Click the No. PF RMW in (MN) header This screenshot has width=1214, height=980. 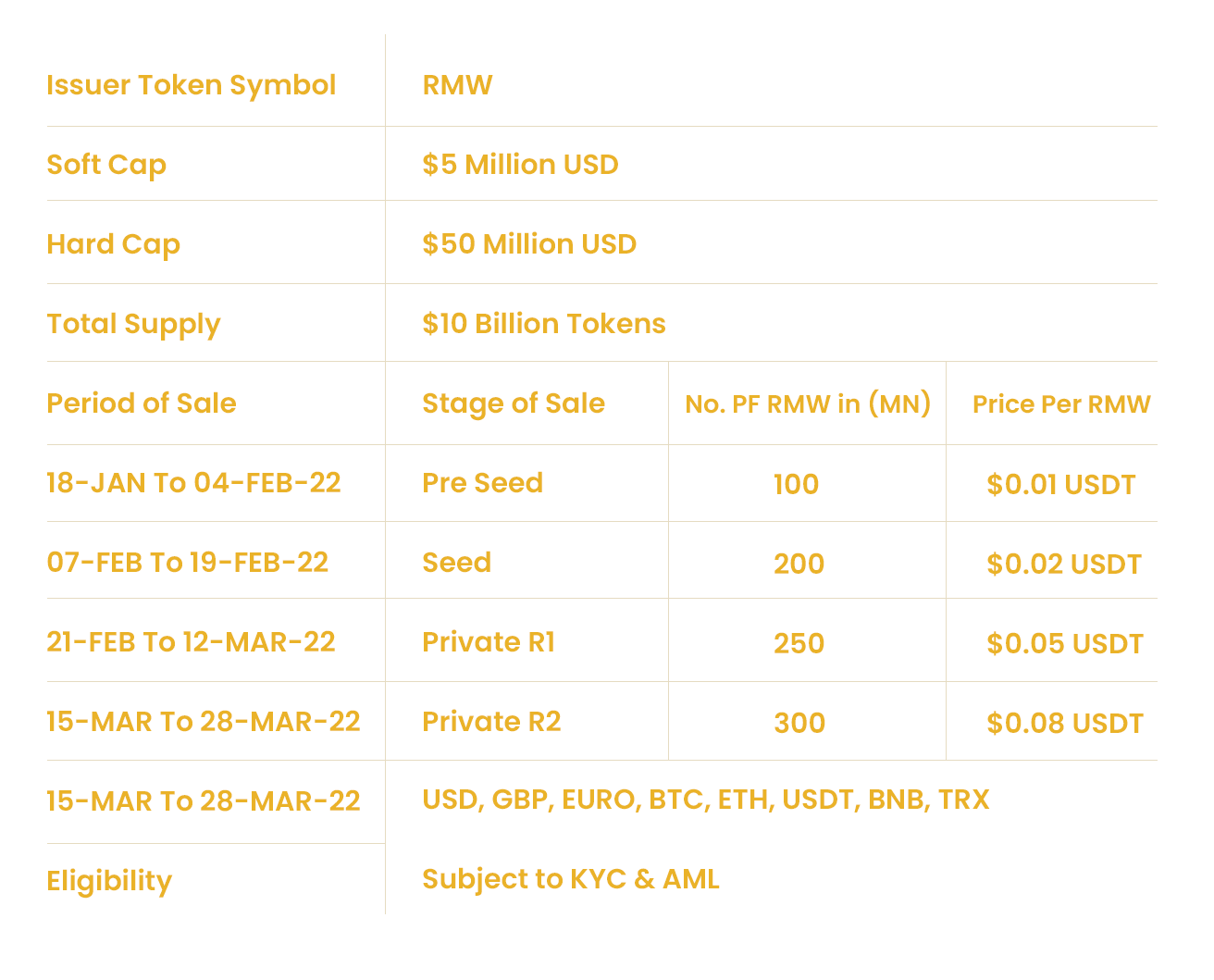point(808,404)
